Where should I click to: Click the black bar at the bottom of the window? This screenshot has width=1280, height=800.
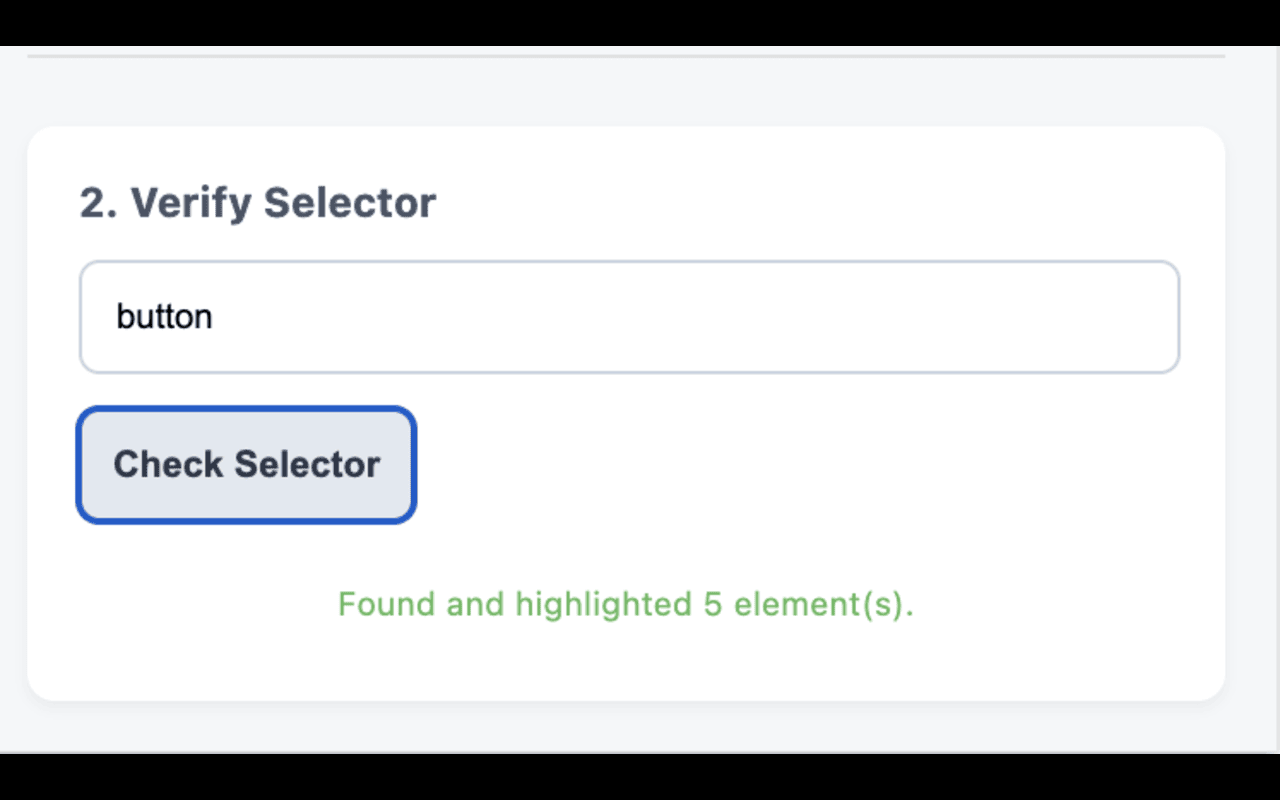(640, 777)
